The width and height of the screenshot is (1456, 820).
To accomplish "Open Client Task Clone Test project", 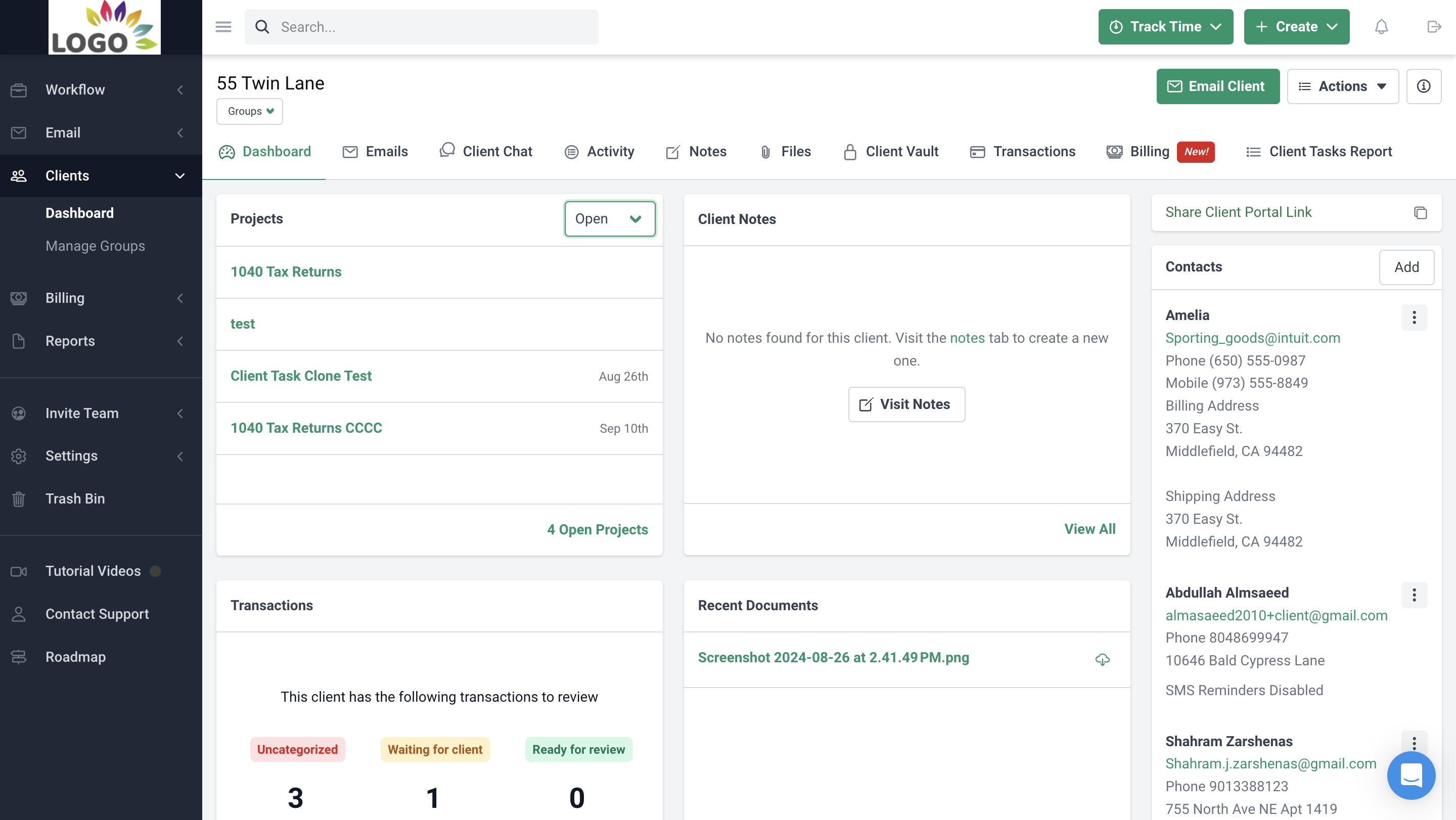I will tap(301, 376).
